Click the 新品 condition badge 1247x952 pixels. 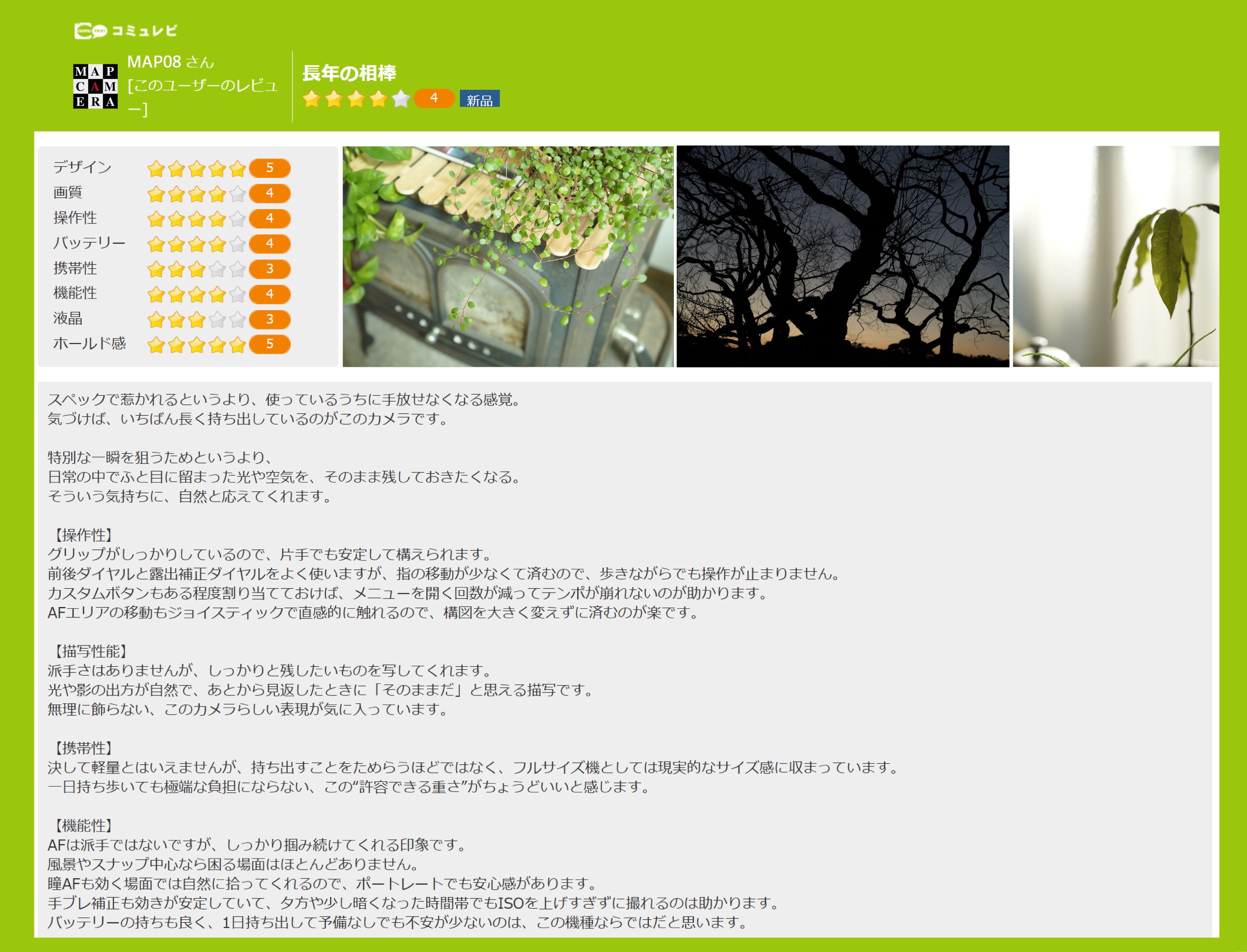coord(480,99)
